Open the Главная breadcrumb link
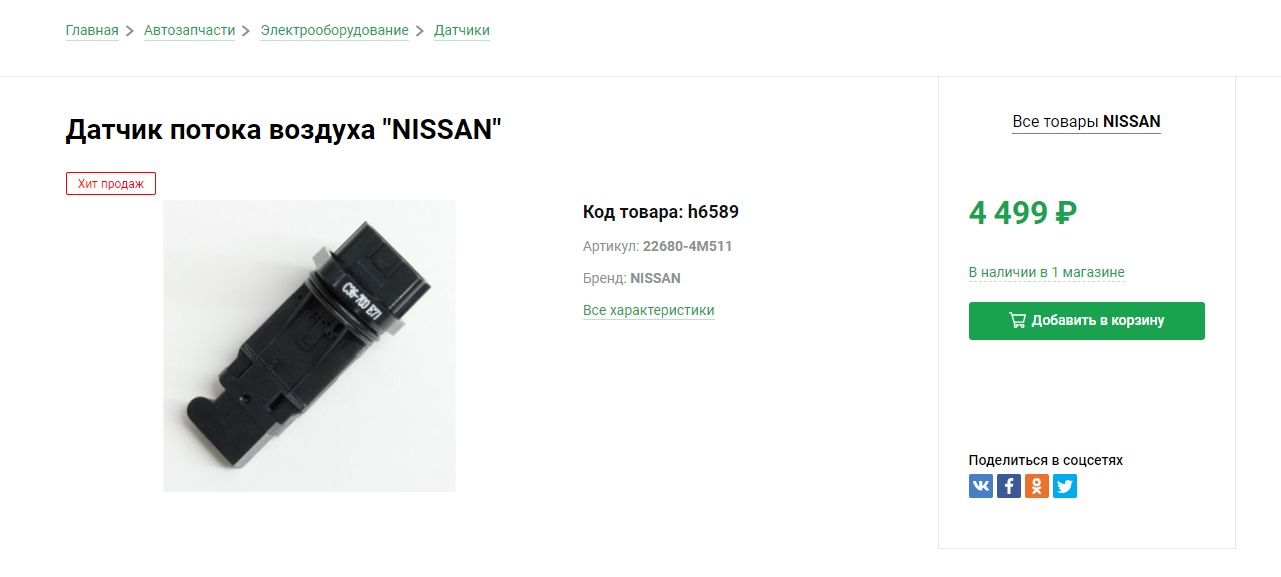This screenshot has width=1281, height=577. [x=92, y=31]
